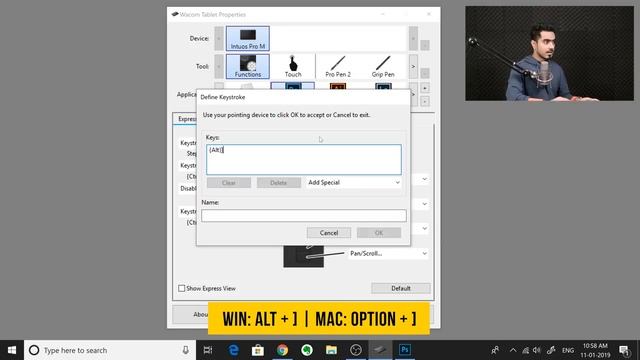The height and width of the screenshot is (360, 640).
Task: Select the Touch tool icon
Action: [293, 66]
